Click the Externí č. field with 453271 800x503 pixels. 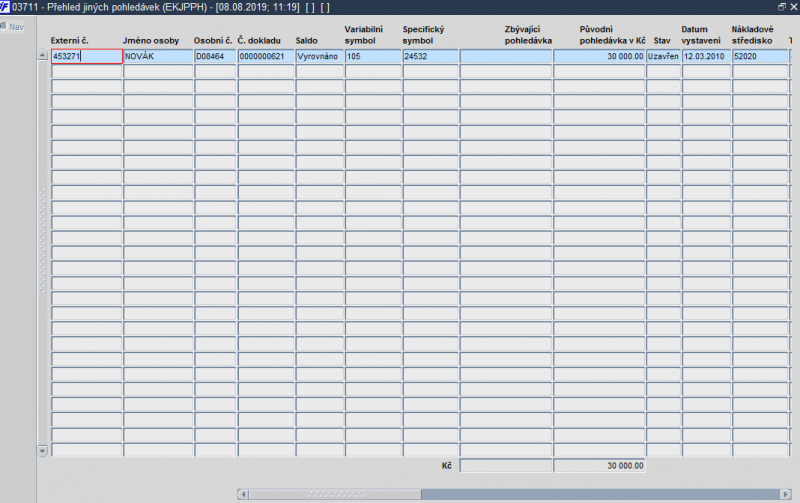[x=87, y=56]
